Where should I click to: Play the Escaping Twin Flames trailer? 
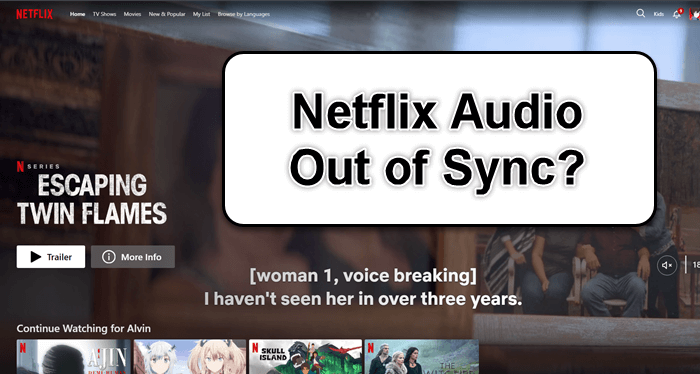(51, 257)
